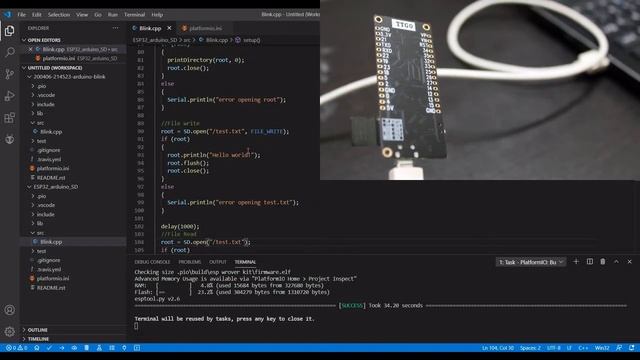Add a new terminal with the plus icon
Screen dimensions: 640x360
[576, 262]
